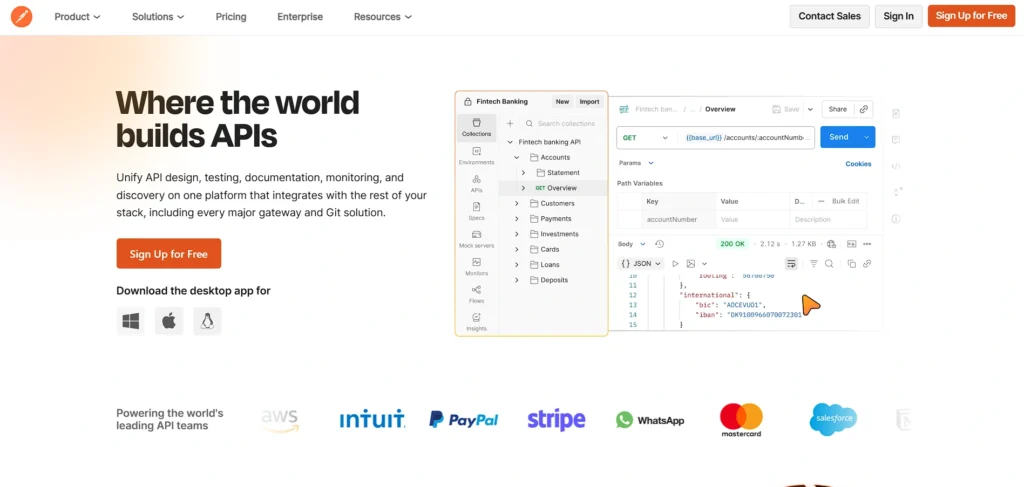Collapse the Accounts folder
The height and width of the screenshot is (487, 1024).
[517, 157]
